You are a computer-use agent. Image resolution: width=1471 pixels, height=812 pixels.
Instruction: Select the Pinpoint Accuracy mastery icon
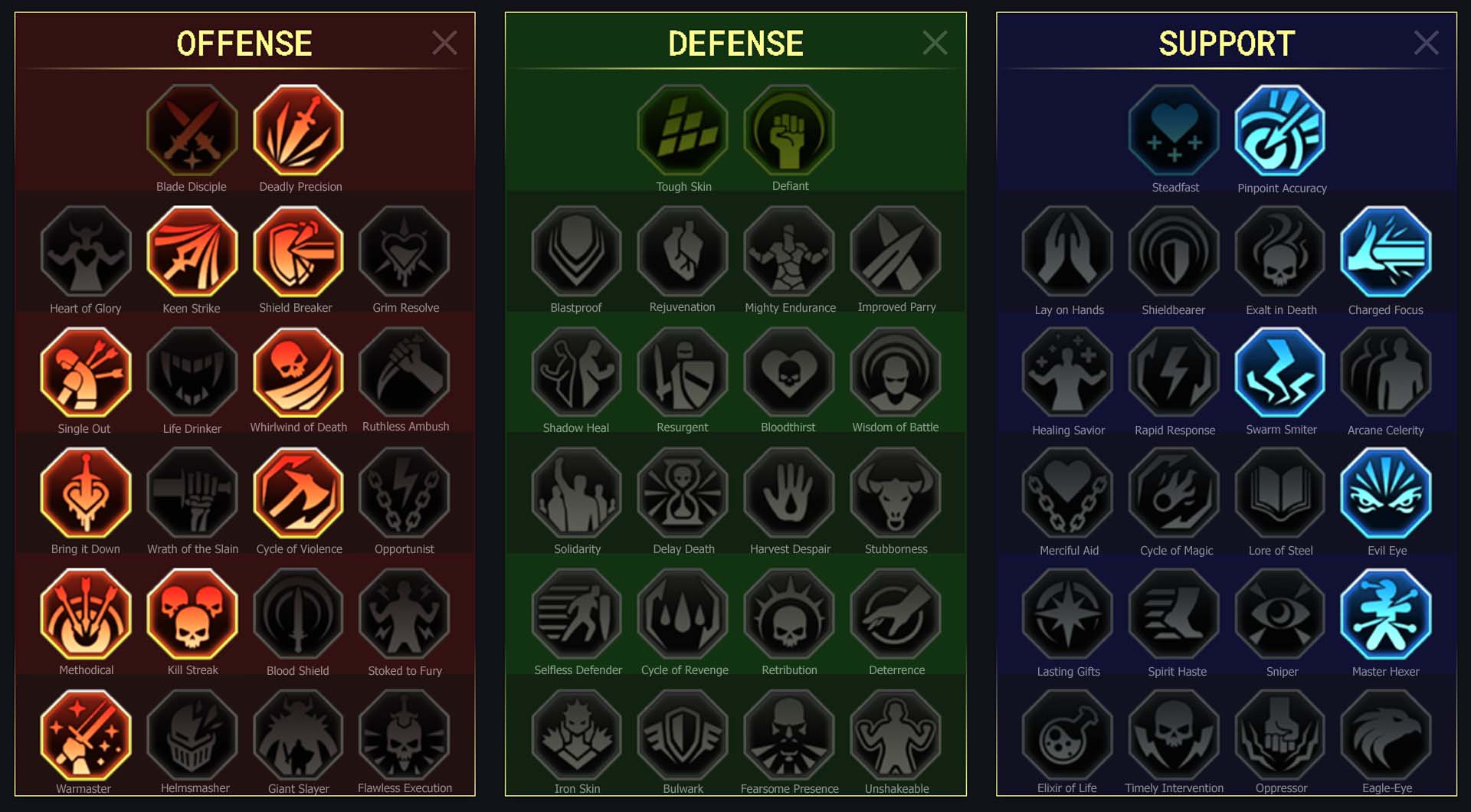pyautogui.click(x=1280, y=130)
